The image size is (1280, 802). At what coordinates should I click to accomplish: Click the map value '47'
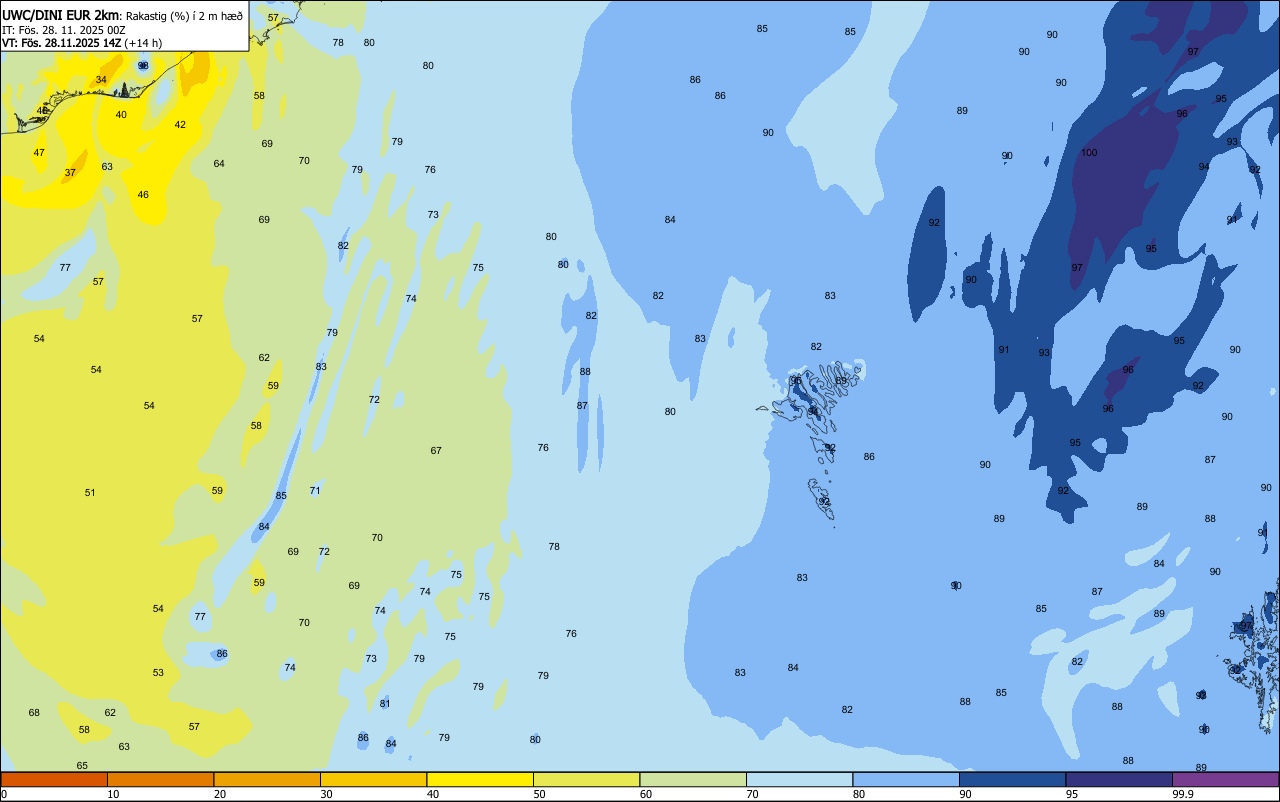tap(39, 153)
